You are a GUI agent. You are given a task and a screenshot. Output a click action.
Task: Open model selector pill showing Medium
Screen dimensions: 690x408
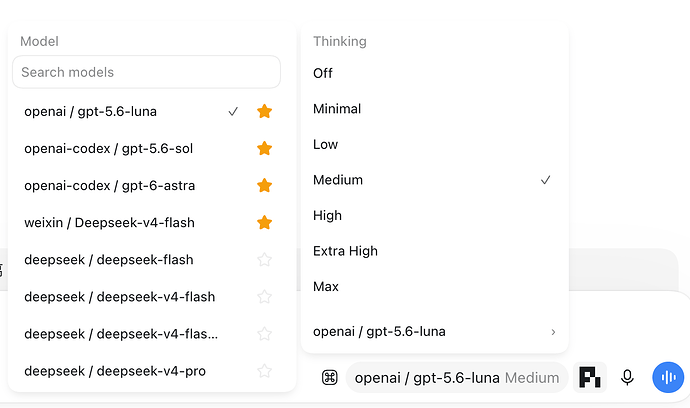point(457,378)
